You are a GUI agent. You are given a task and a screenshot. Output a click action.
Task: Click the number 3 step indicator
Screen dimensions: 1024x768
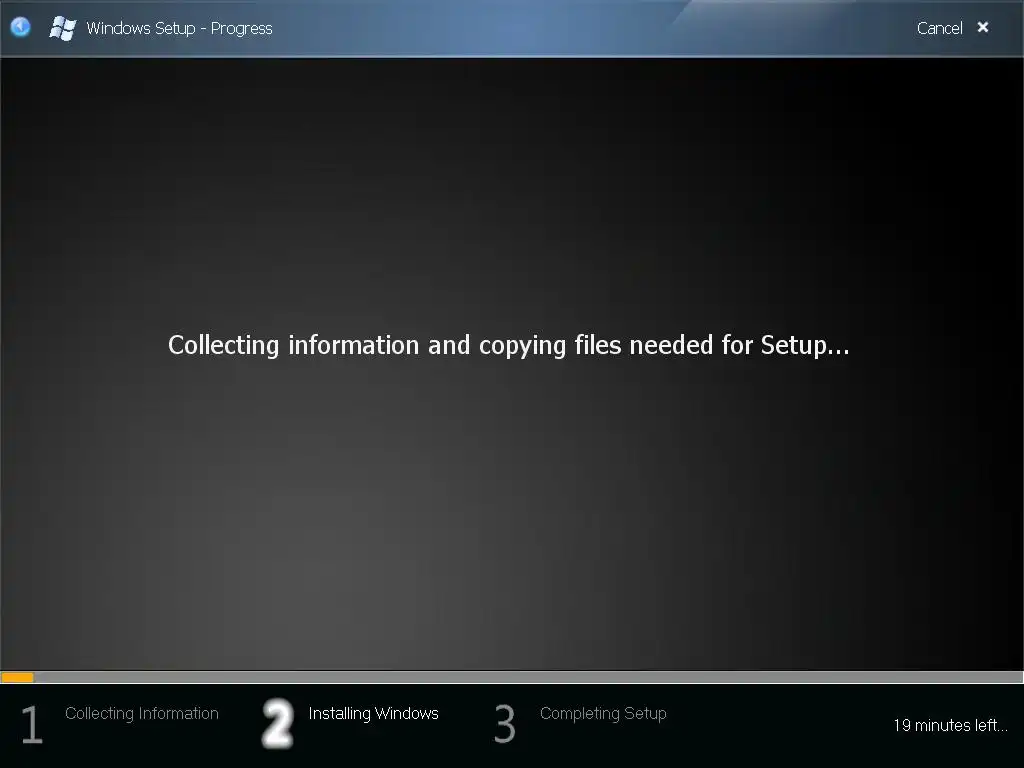504,724
